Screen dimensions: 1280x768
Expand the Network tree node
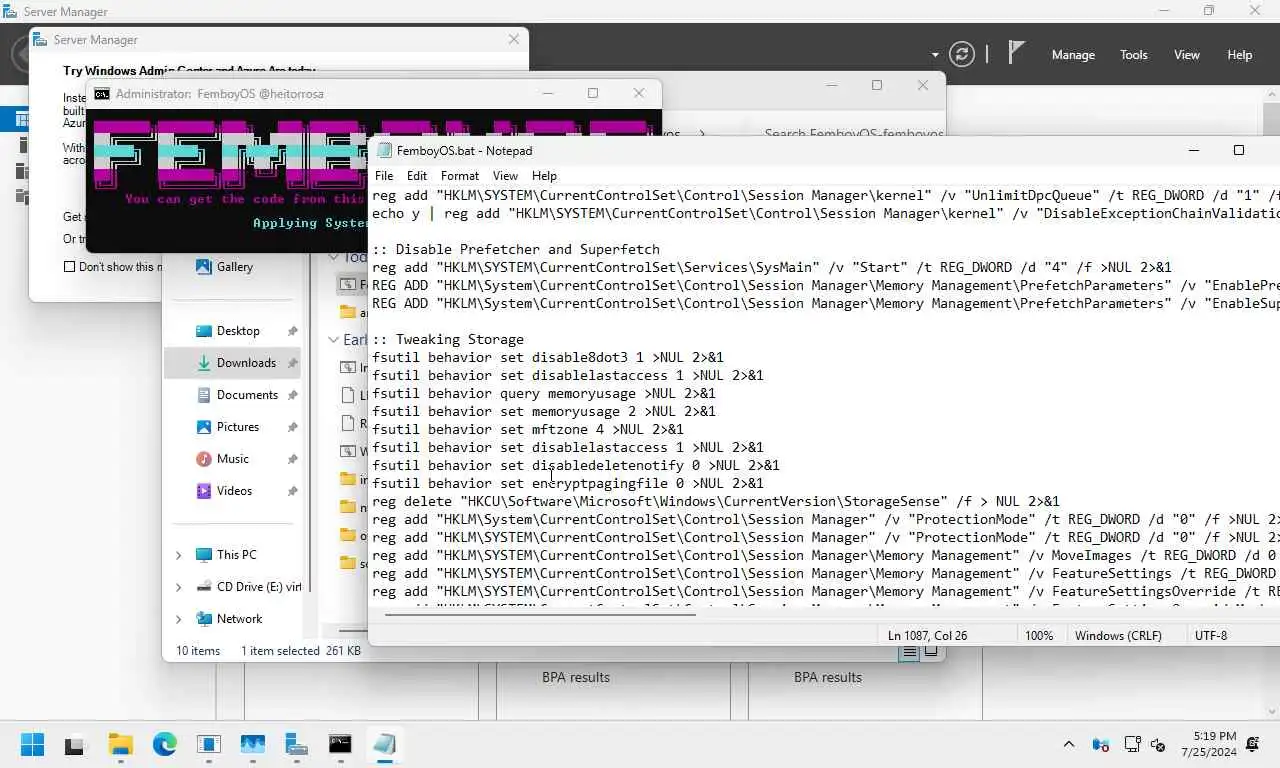point(179,619)
